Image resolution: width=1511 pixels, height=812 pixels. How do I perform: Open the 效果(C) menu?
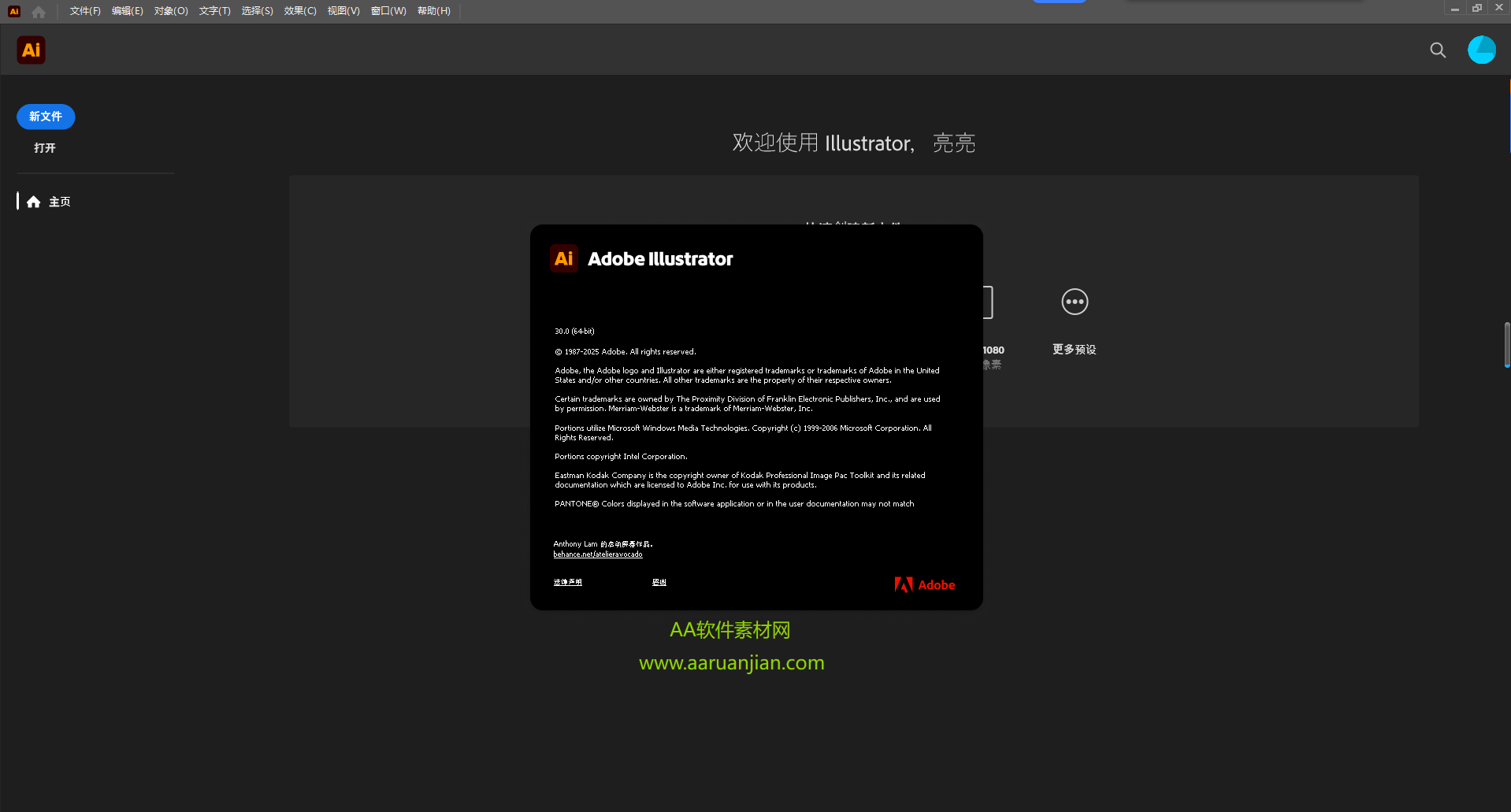click(299, 10)
